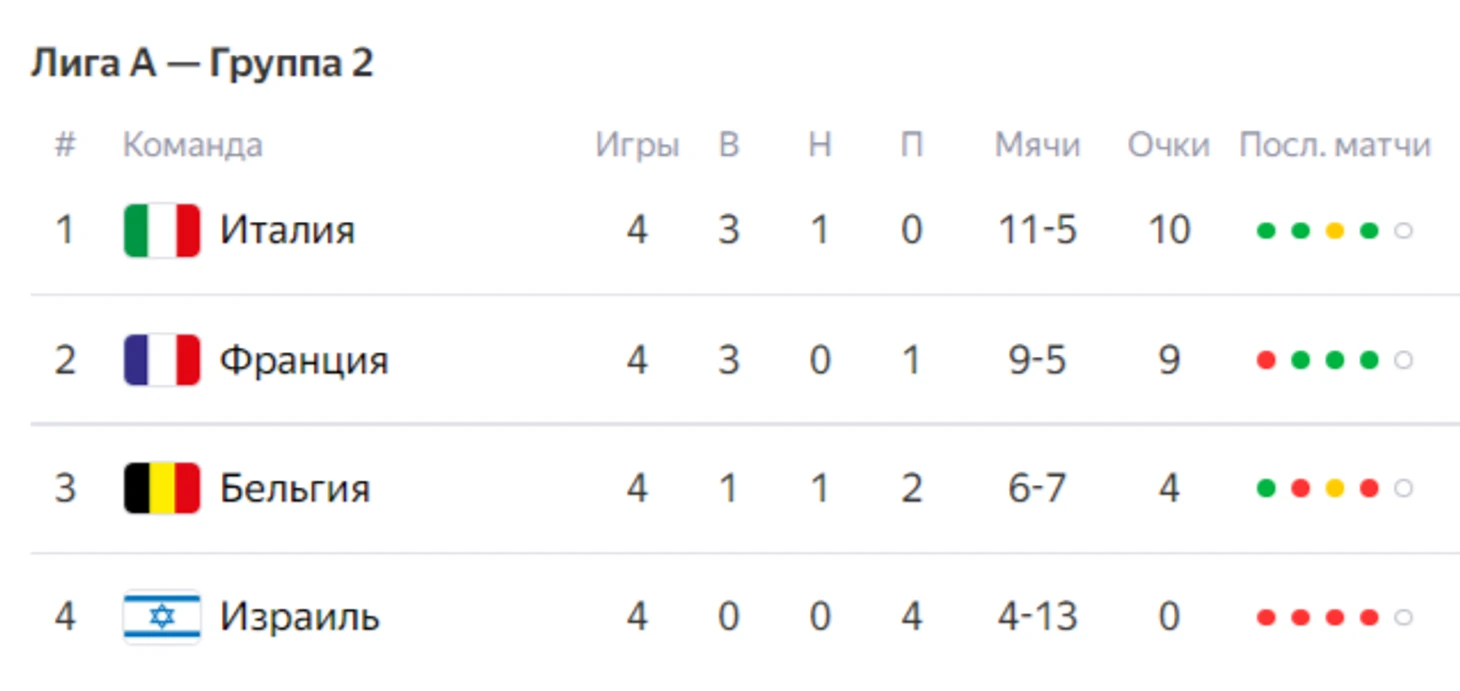Click the France flag icon
The image size is (1460, 691).
click(161, 360)
